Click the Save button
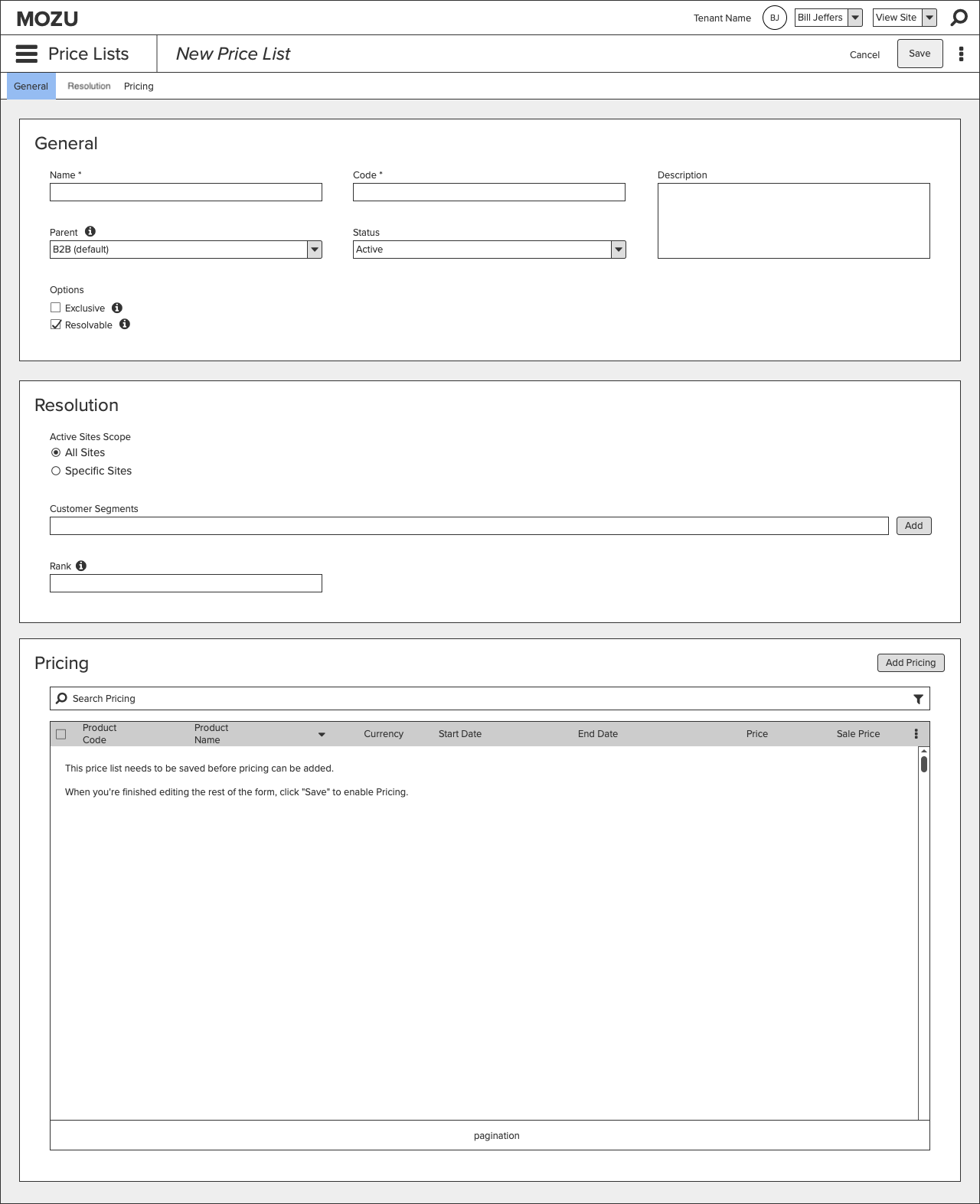 tap(920, 54)
